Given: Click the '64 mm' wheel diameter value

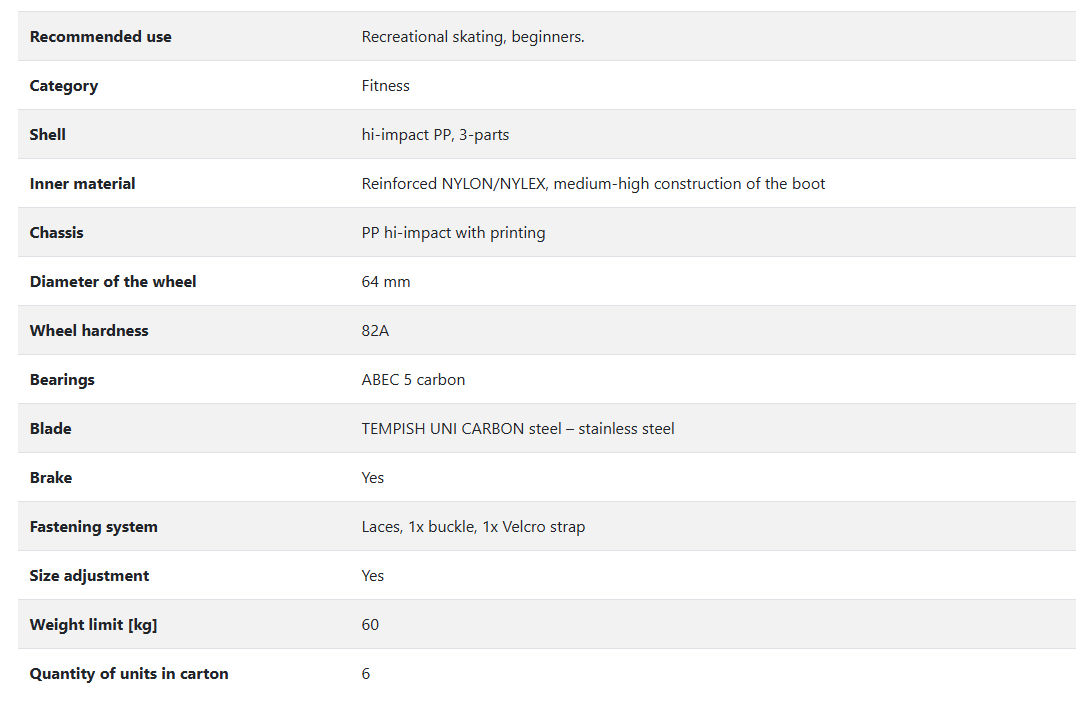Looking at the screenshot, I should click(x=386, y=282).
